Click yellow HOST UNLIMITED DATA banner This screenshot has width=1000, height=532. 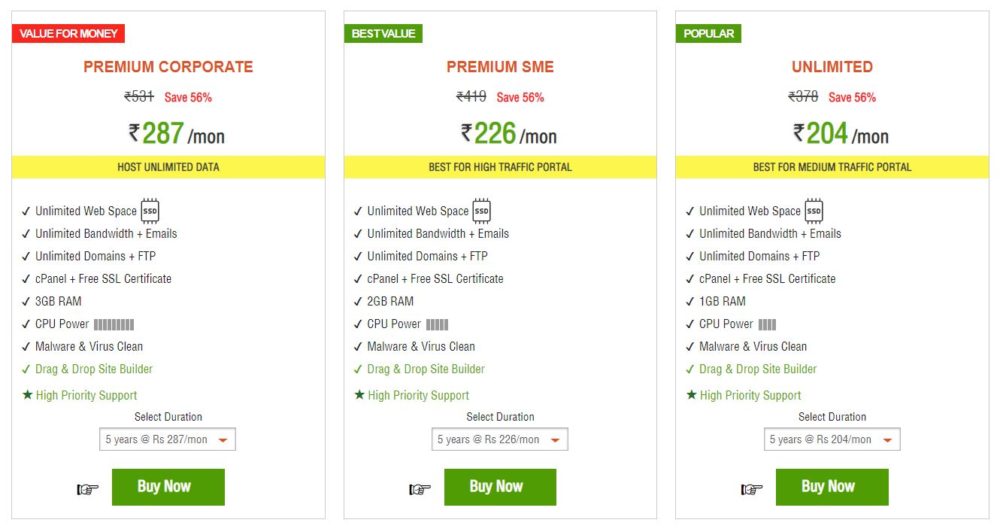(168, 167)
